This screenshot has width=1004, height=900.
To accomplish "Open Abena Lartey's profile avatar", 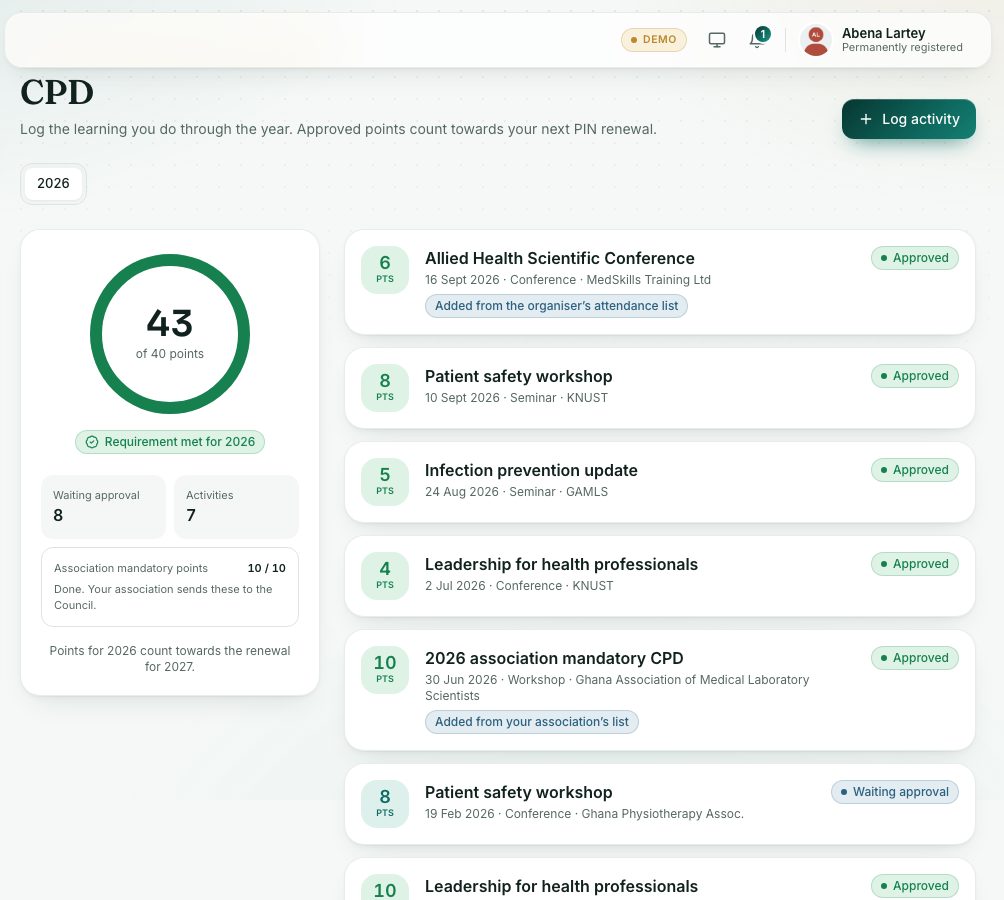I will pyautogui.click(x=815, y=40).
